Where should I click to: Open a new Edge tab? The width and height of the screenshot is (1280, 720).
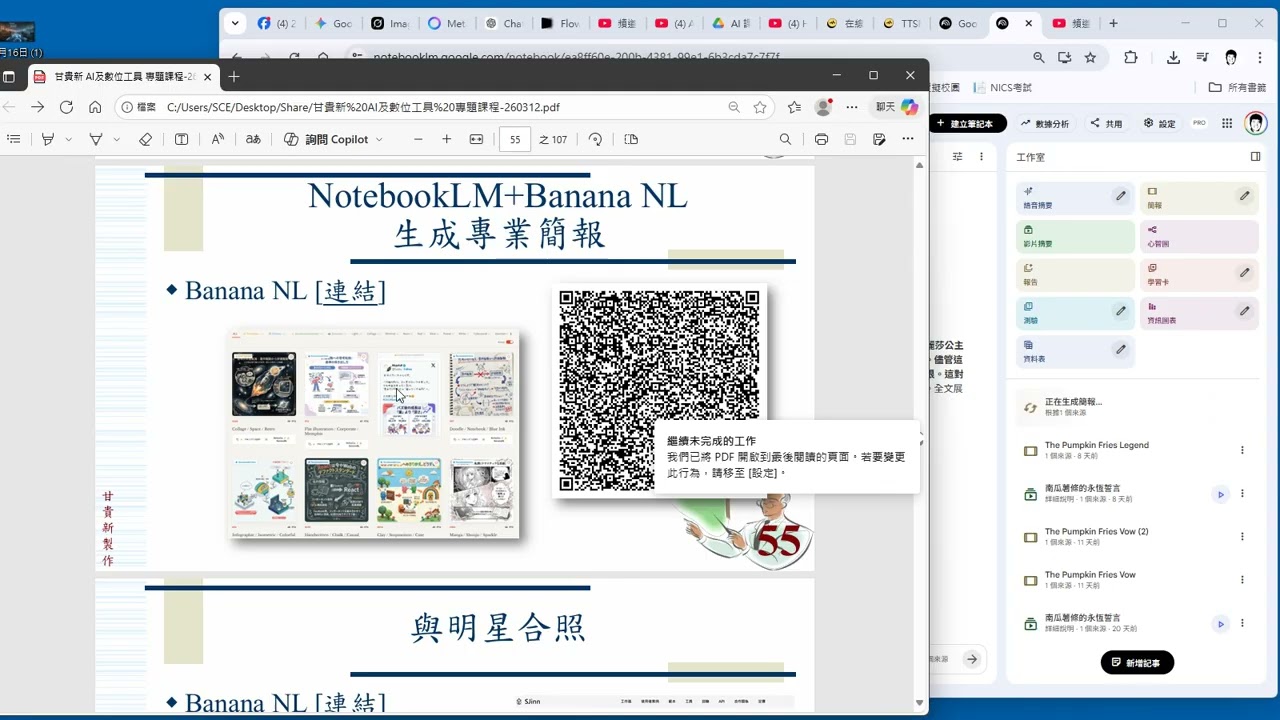pos(234,77)
